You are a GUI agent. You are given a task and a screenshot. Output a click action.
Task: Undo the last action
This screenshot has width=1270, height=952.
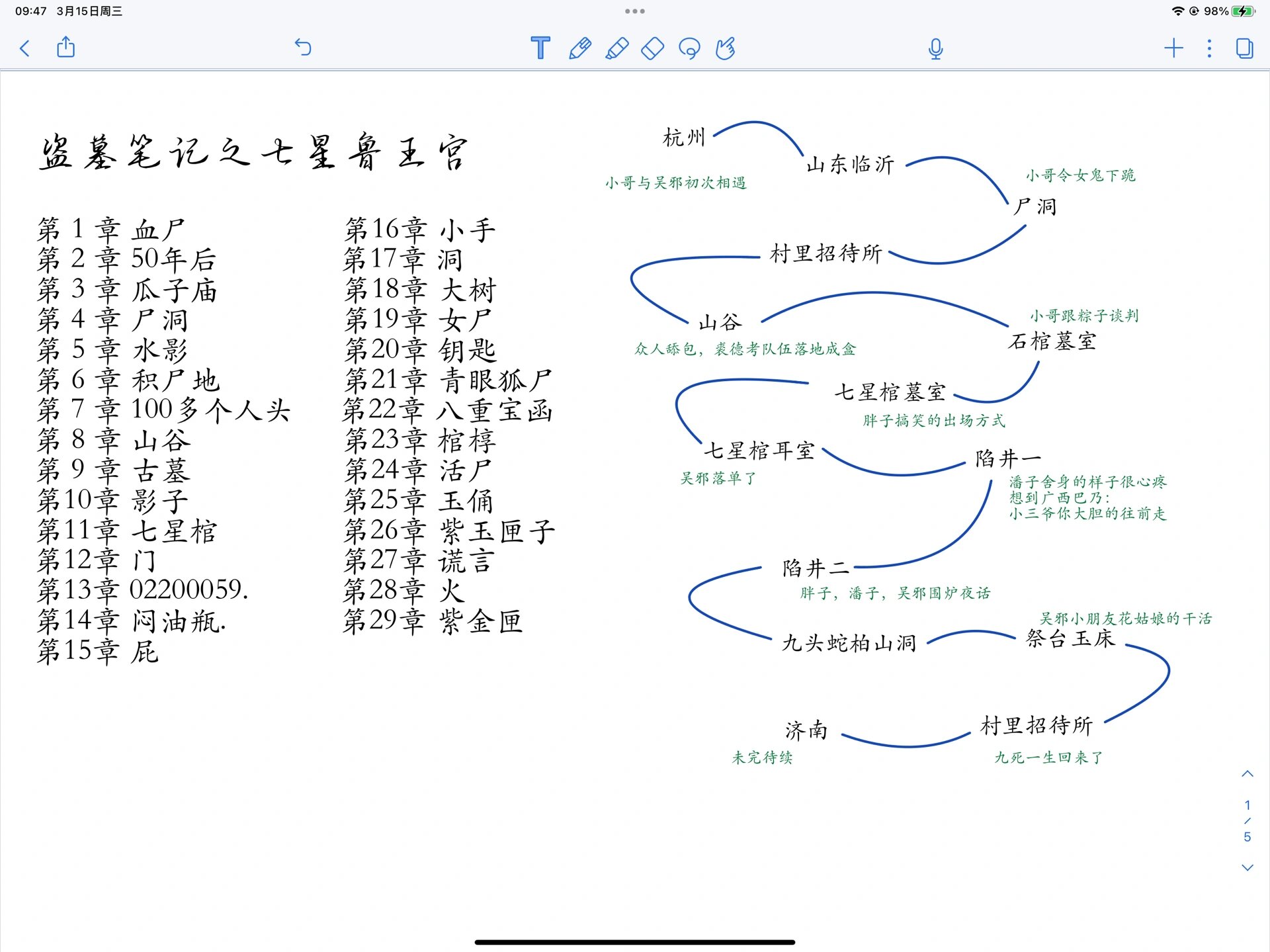pyautogui.click(x=303, y=48)
